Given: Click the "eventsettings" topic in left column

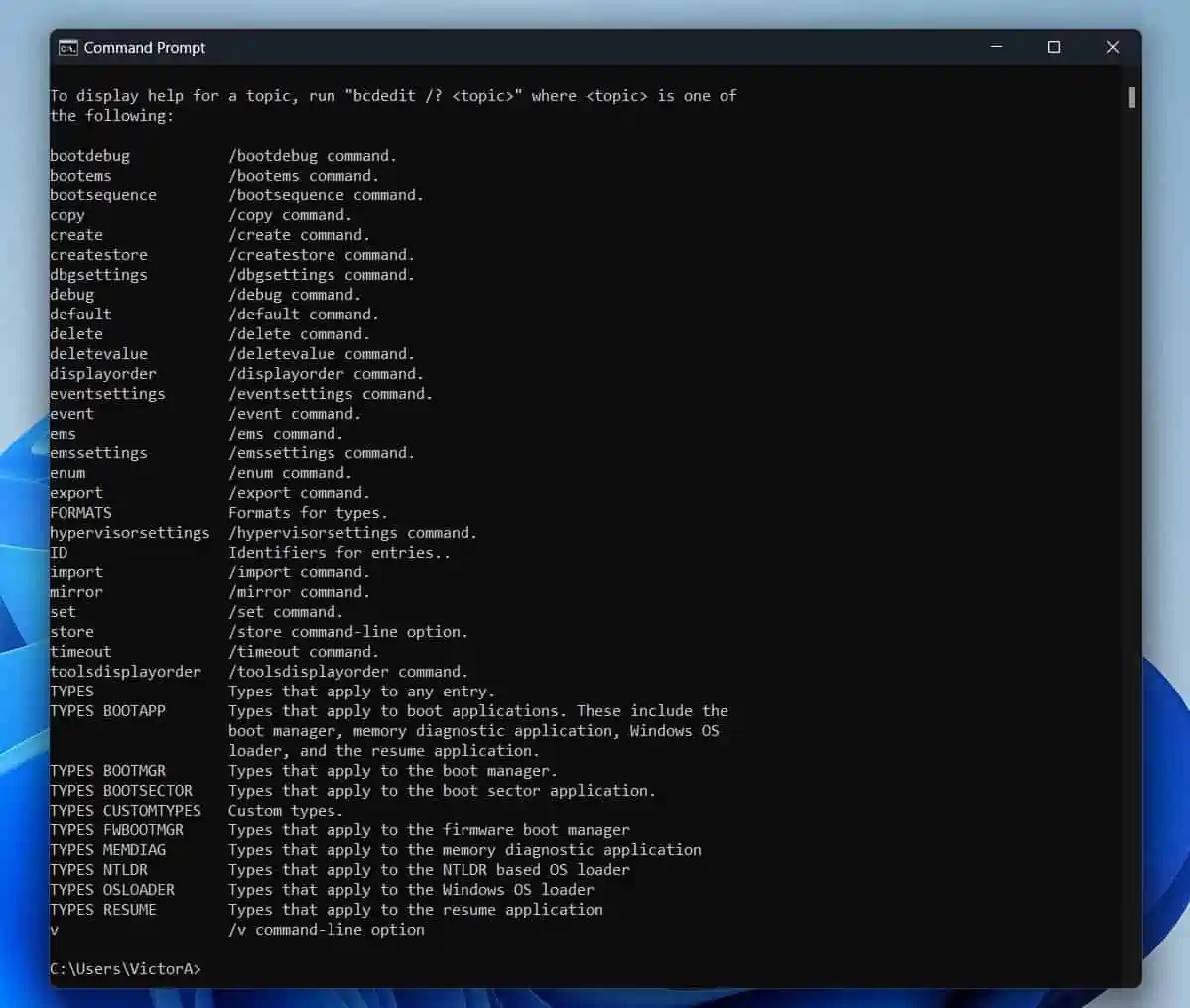Looking at the screenshot, I should tap(108, 394).
